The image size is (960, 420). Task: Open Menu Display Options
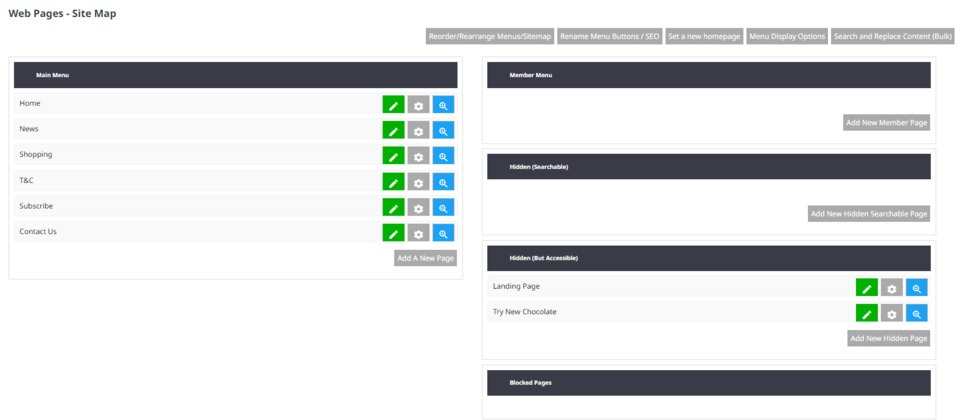point(787,36)
